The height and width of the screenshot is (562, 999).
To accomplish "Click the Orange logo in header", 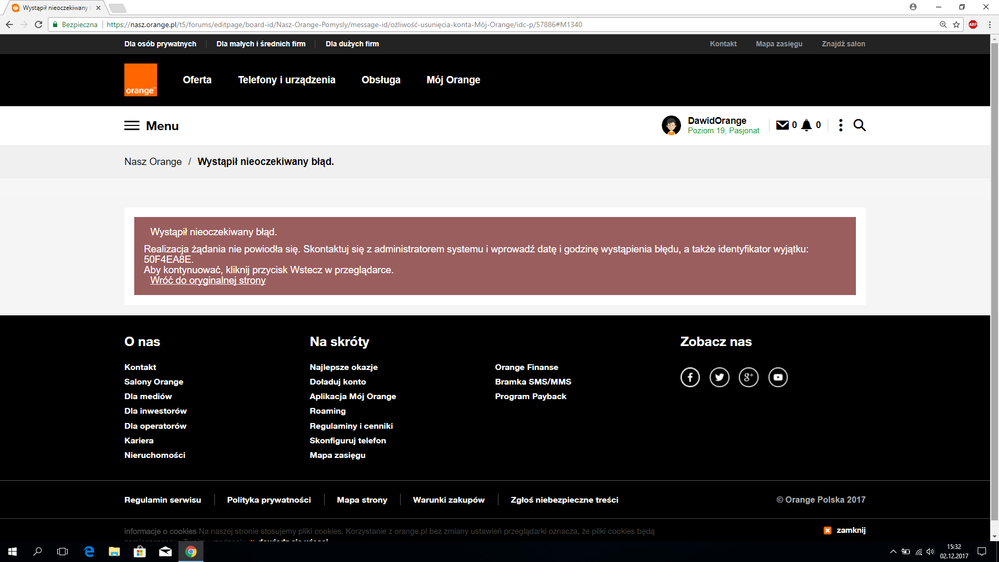I will click(x=140, y=80).
